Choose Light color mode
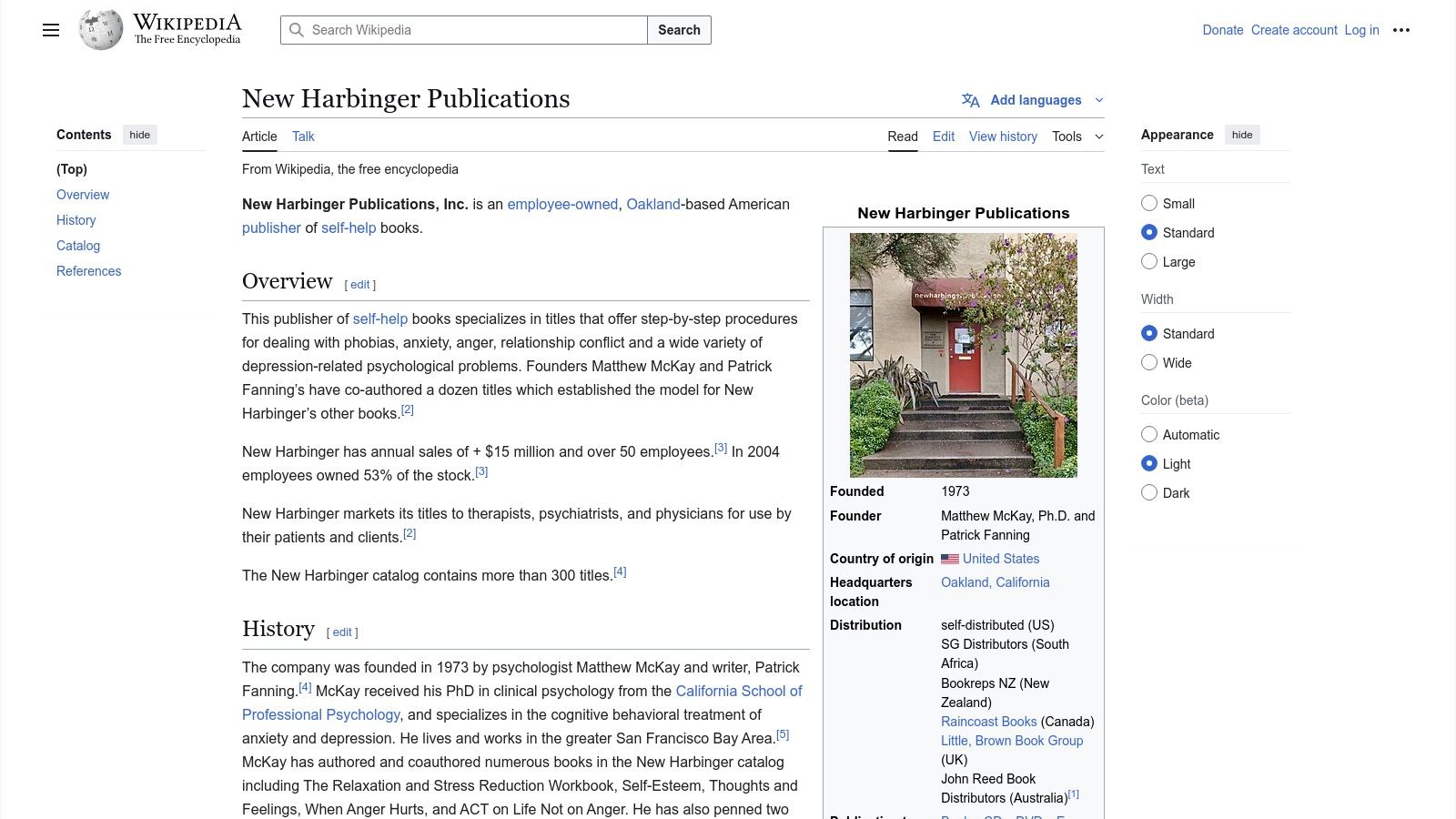 (x=1149, y=463)
